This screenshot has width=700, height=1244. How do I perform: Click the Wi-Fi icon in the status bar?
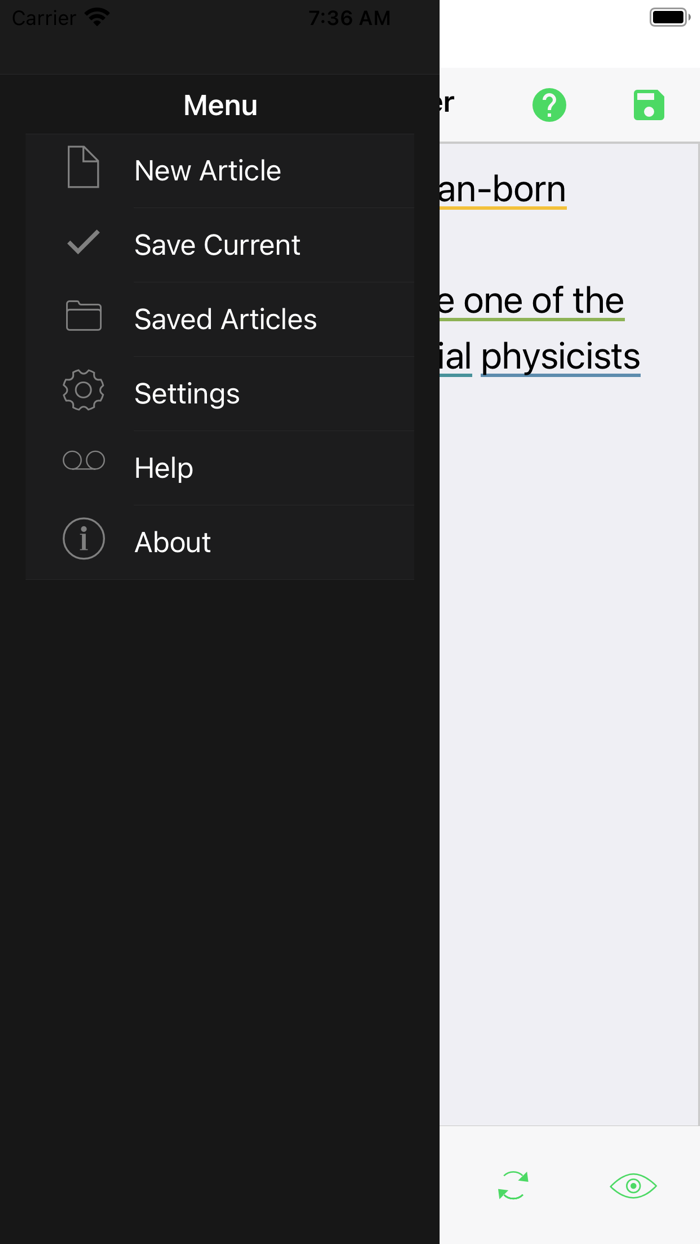click(96, 15)
